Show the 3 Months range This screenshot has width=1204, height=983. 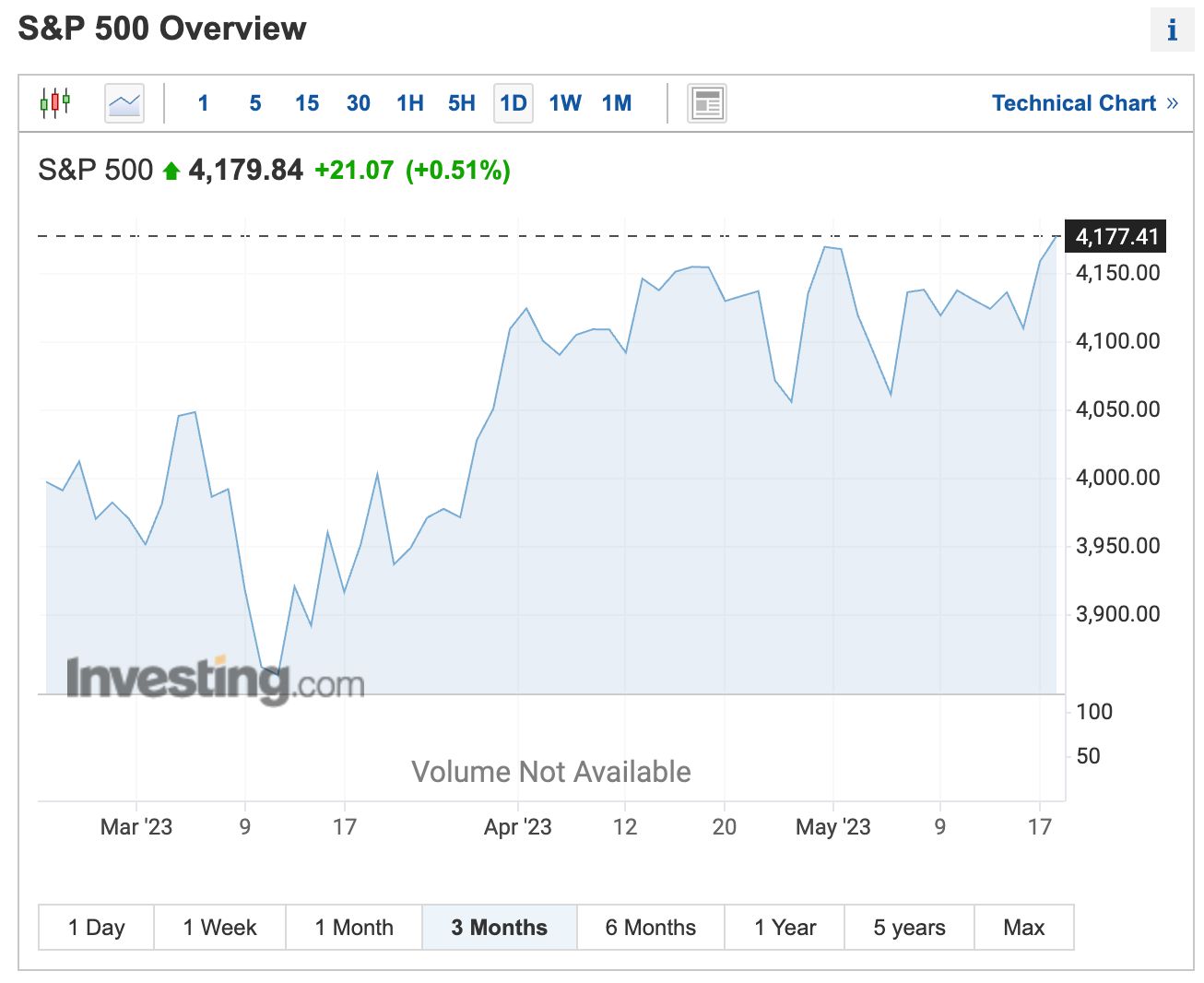[x=500, y=928]
